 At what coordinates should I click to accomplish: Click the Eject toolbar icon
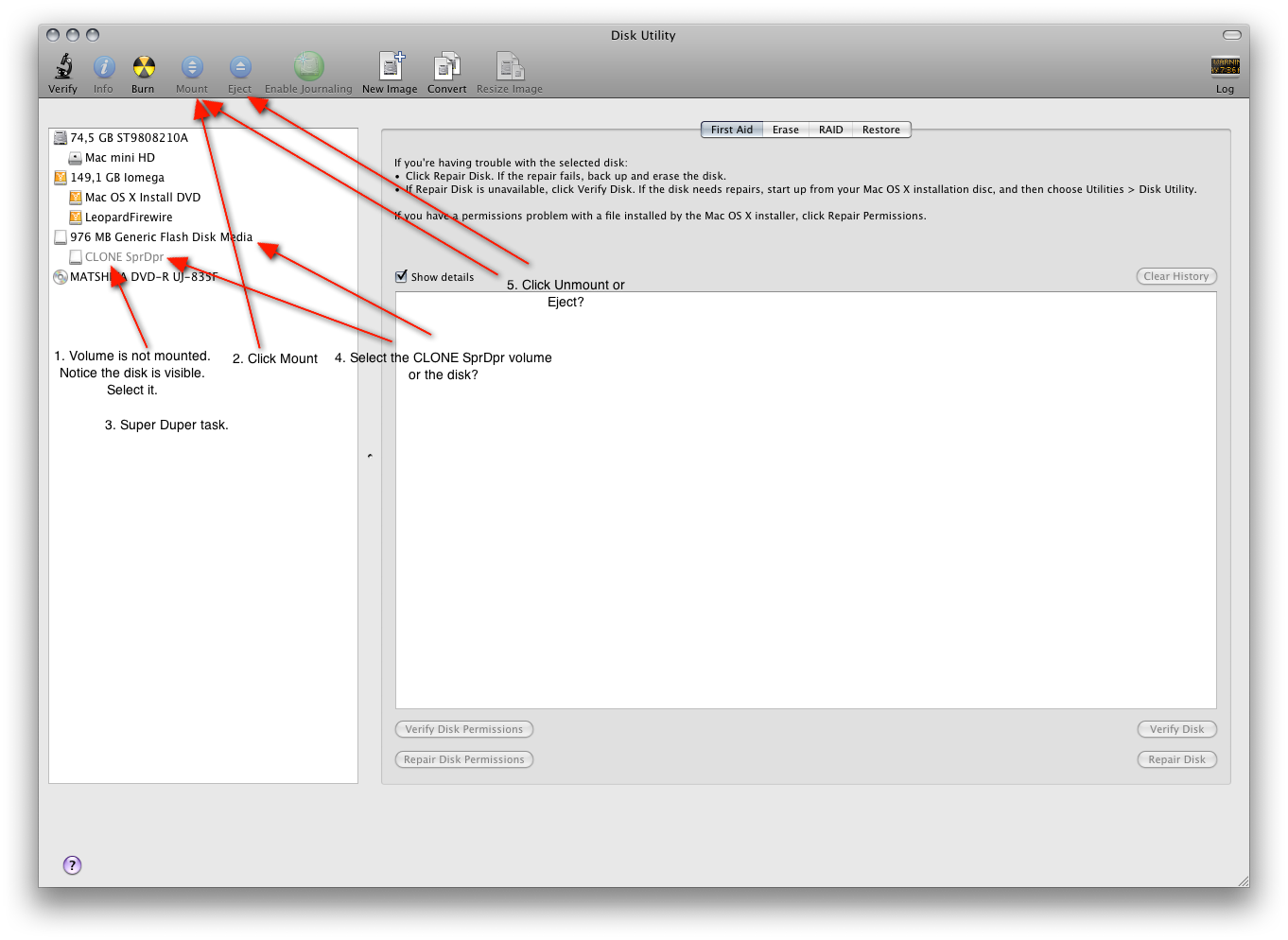coord(240,66)
